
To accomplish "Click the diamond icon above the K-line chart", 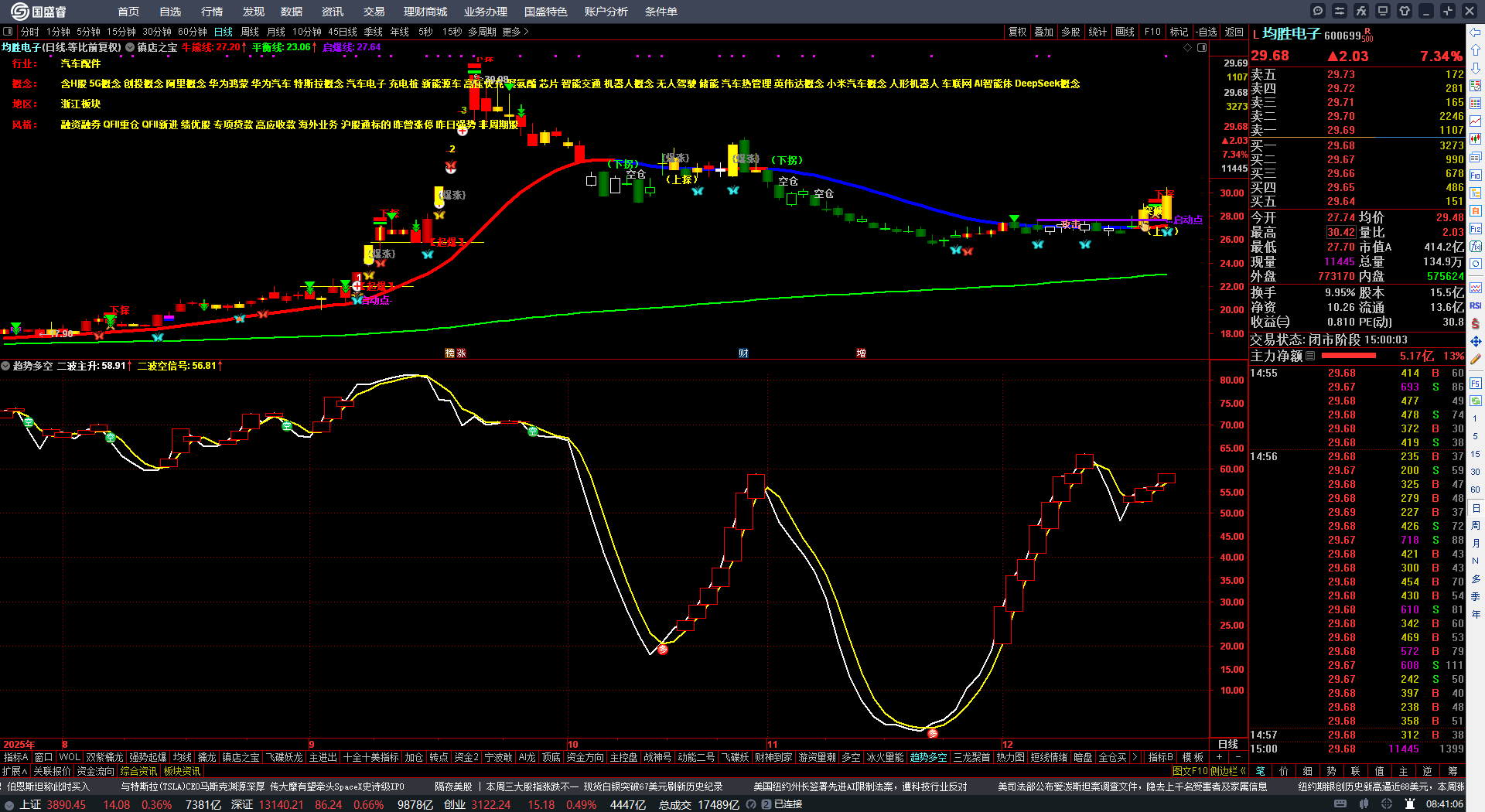I will pyautogui.click(x=1188, y=47).
